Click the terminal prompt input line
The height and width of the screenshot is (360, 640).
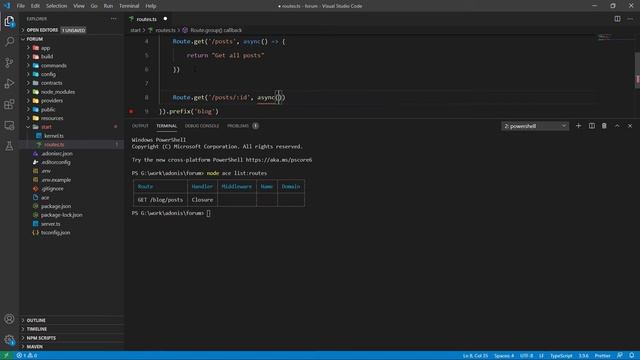[209, 213]
